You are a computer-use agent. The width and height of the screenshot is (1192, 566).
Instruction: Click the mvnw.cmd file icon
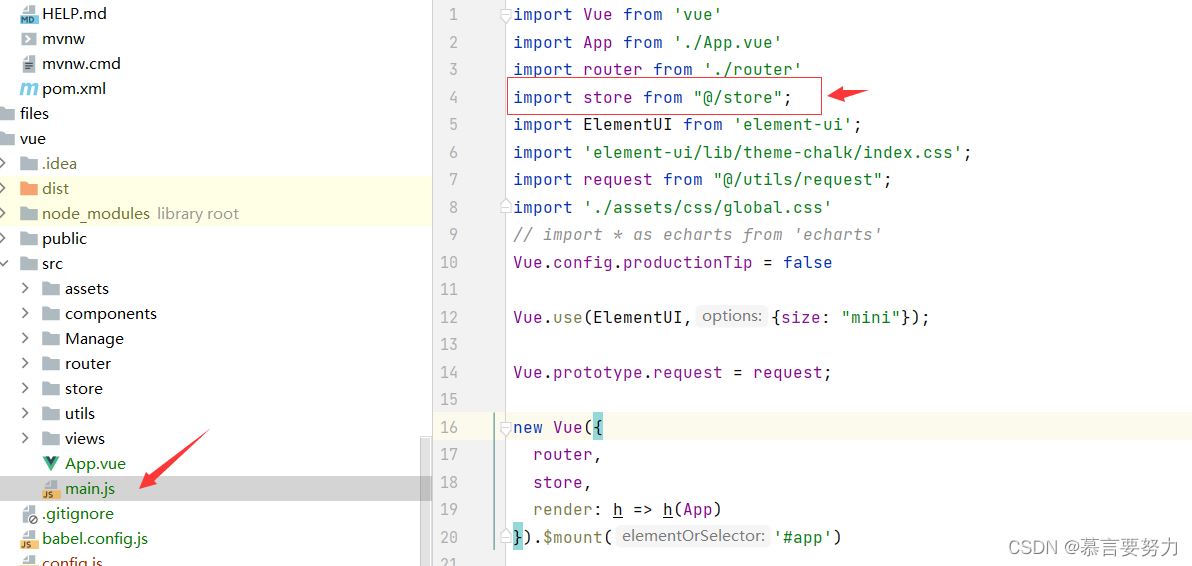point(29,64)
